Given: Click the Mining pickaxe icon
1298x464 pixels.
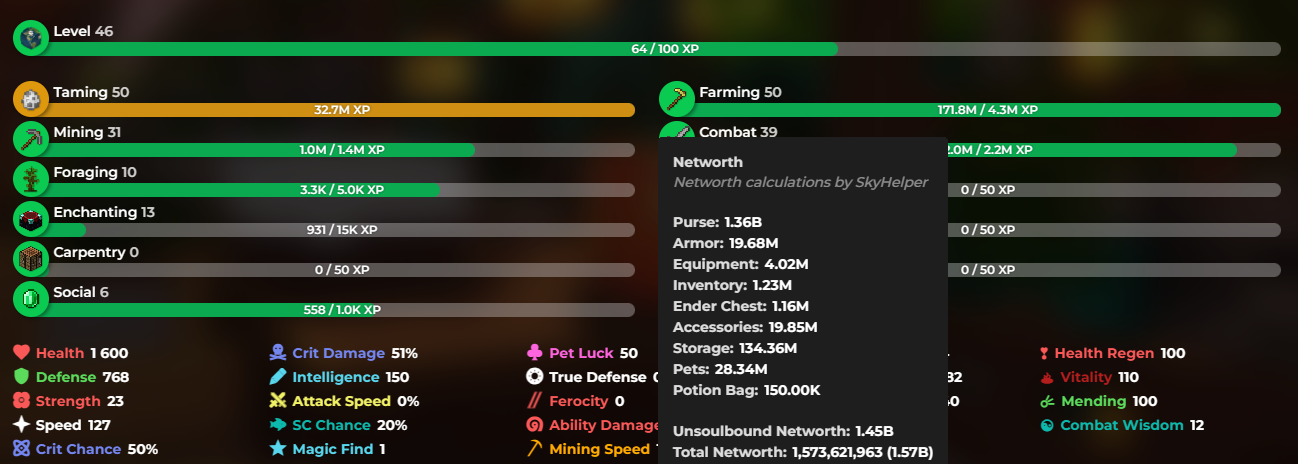Looking at the screenshot, I should pyautogui.click(x=31, y=139).
